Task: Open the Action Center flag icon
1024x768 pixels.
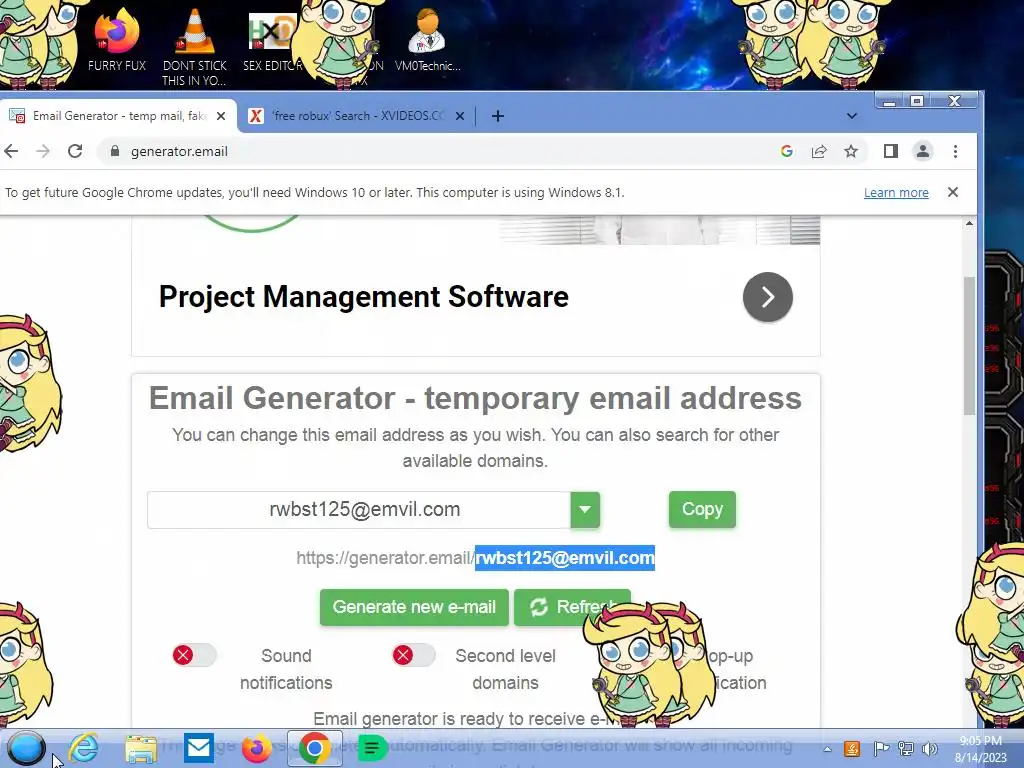Action: [881, 749]
